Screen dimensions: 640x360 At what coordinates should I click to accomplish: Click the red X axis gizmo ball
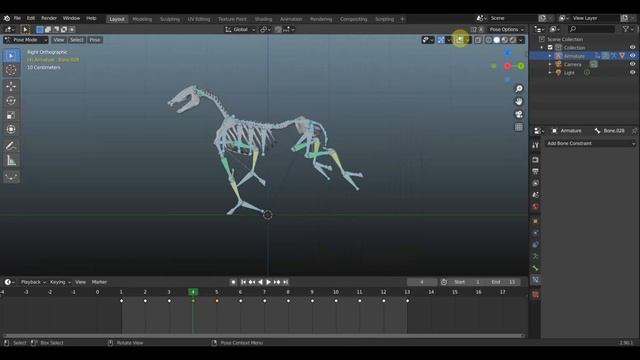(x=507, y=66)
